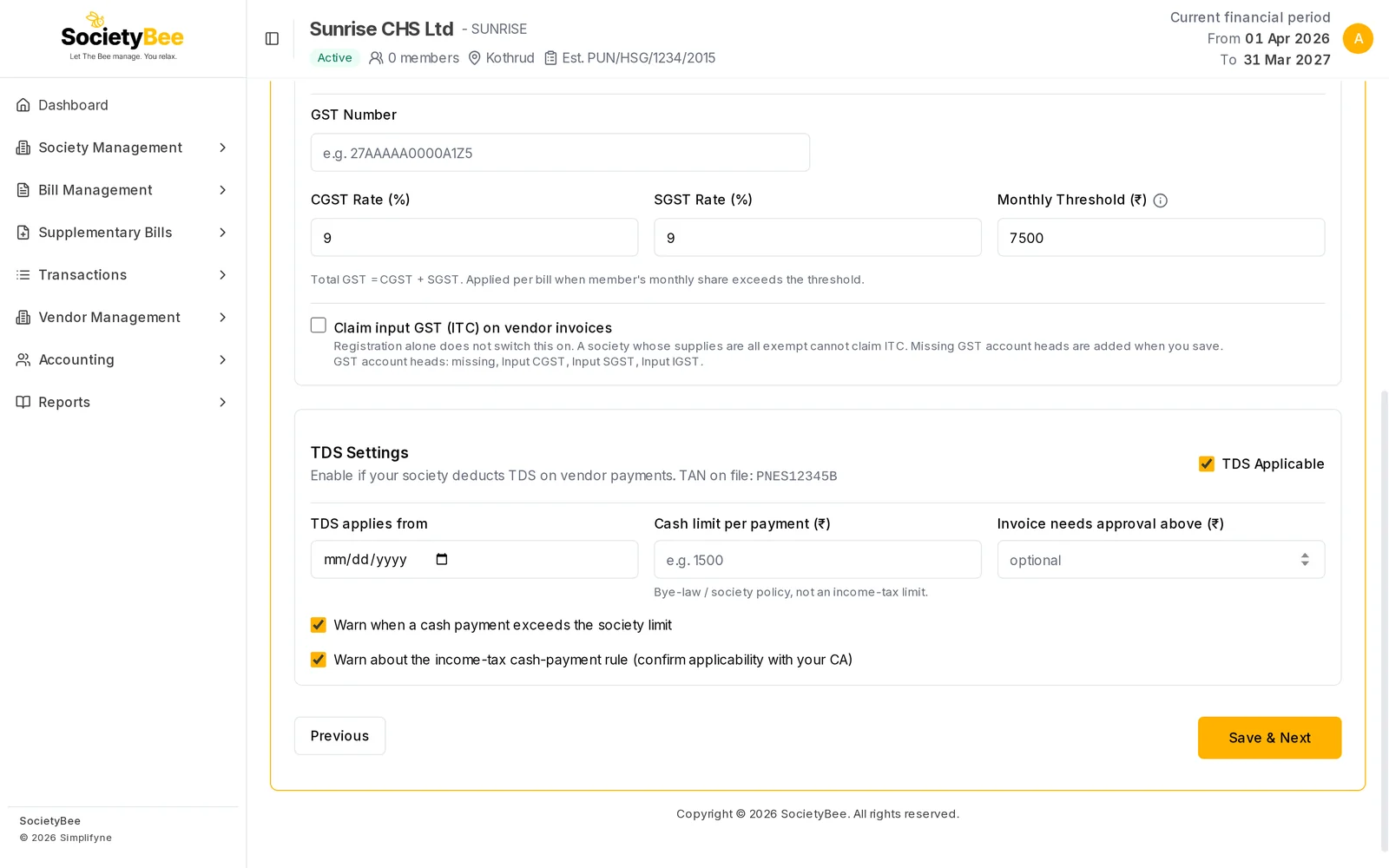Click the Vendor Management building icon
This screenshot has width=1389, height=868.
tap(23, 318)
